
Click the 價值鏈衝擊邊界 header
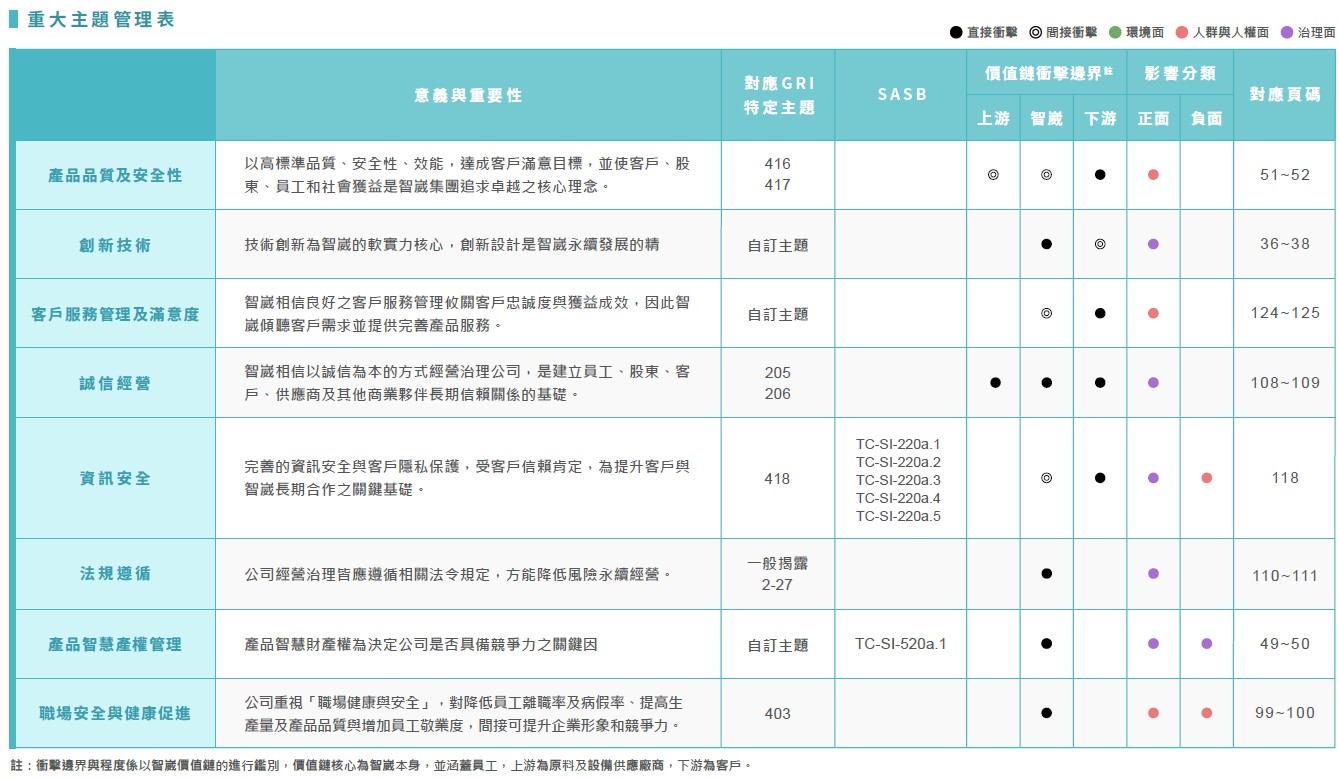click(x=1046, y=73)
